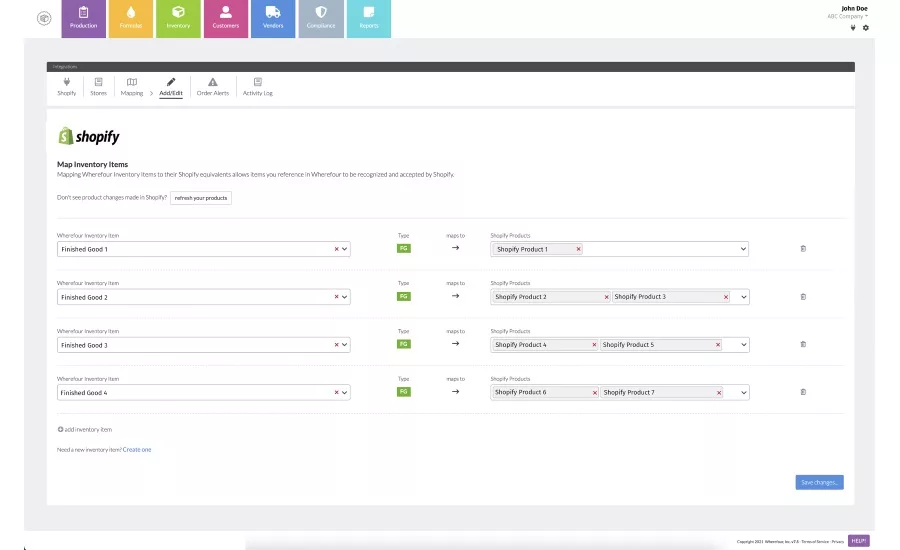Open the Reports module tile
Viewport: 900px width, 550px height.
point(368,19)
